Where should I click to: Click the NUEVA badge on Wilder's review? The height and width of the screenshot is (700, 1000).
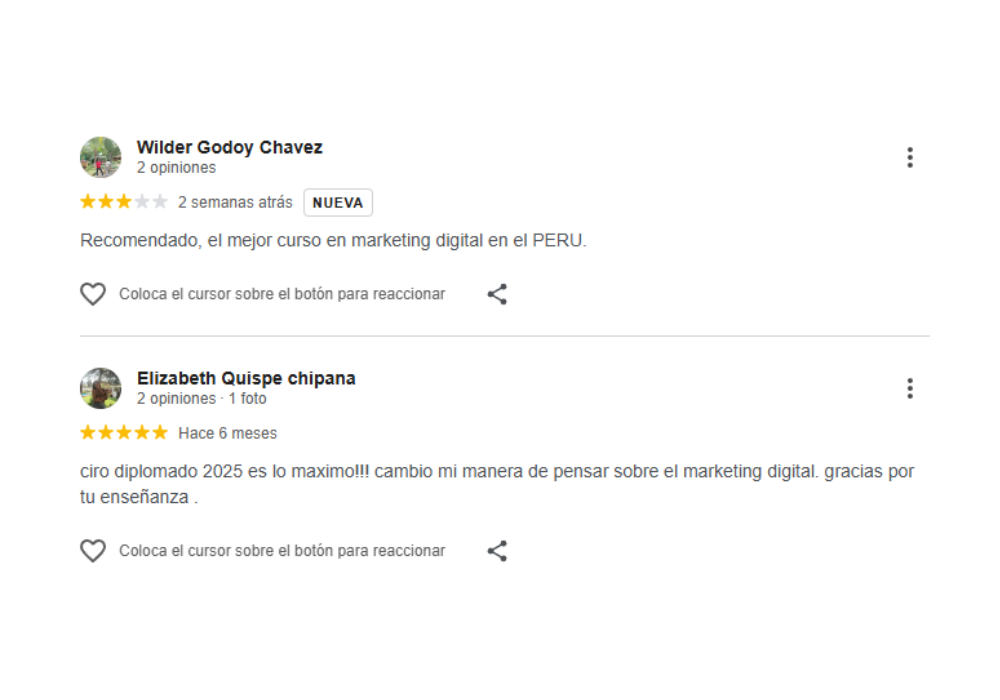pos(338,203)
